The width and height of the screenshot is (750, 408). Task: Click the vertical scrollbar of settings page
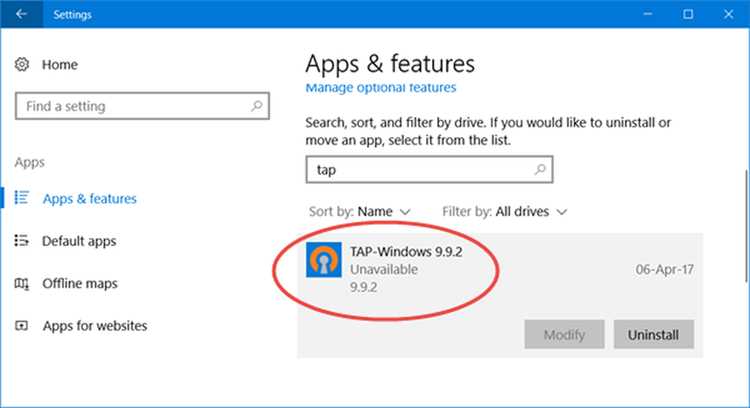746,225
